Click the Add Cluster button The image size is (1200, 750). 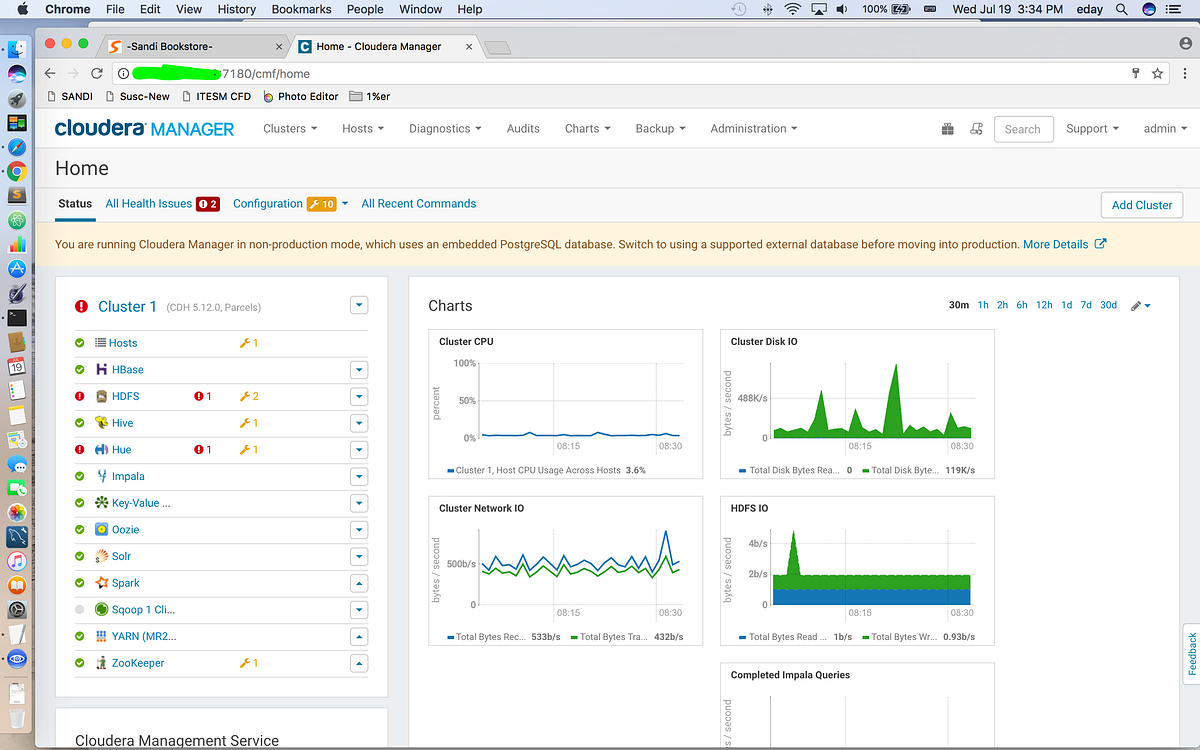click(1141, 204)
